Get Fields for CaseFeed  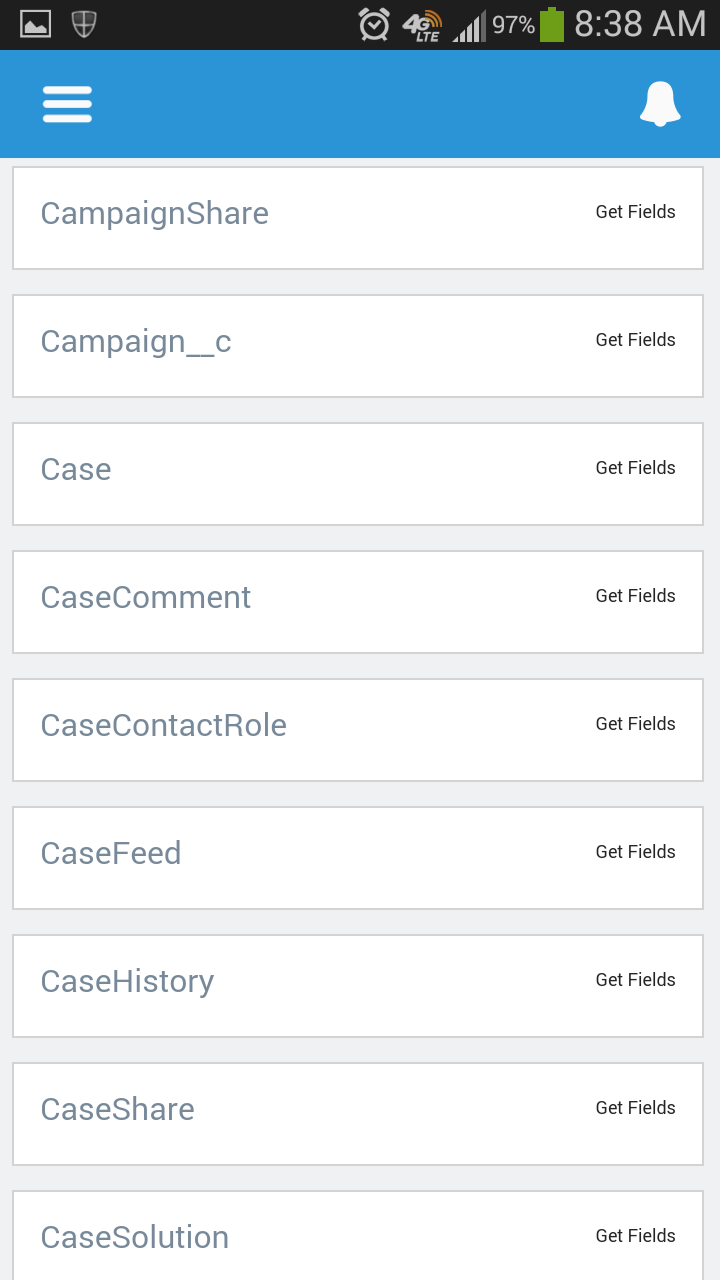pos(635,852)
